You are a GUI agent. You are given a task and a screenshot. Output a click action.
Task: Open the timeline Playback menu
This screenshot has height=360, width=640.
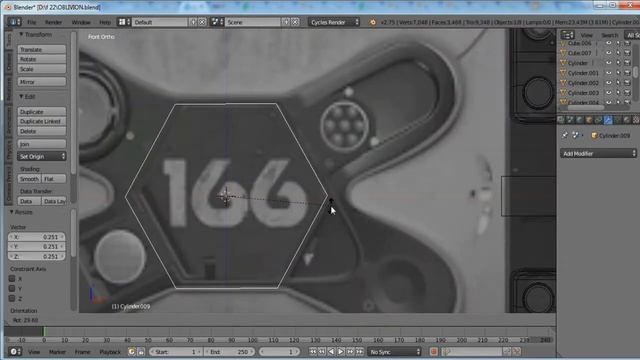coord(110,351)
